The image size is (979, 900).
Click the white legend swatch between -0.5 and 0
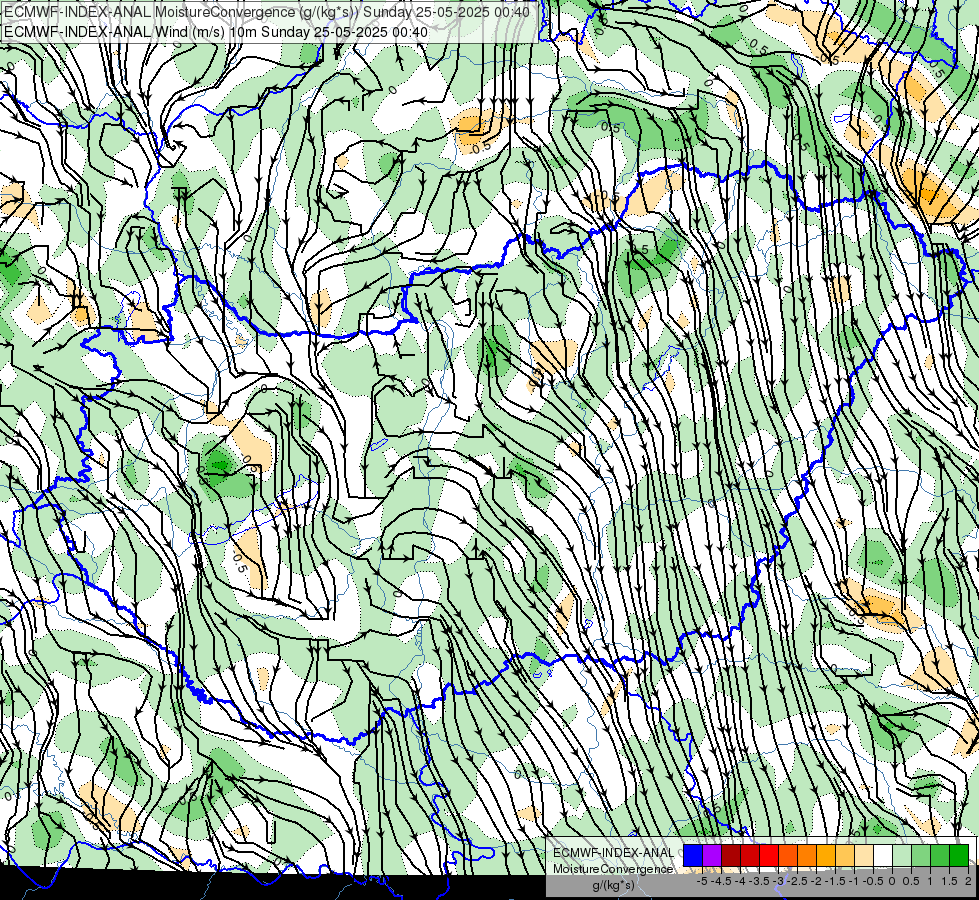(883, 855)
